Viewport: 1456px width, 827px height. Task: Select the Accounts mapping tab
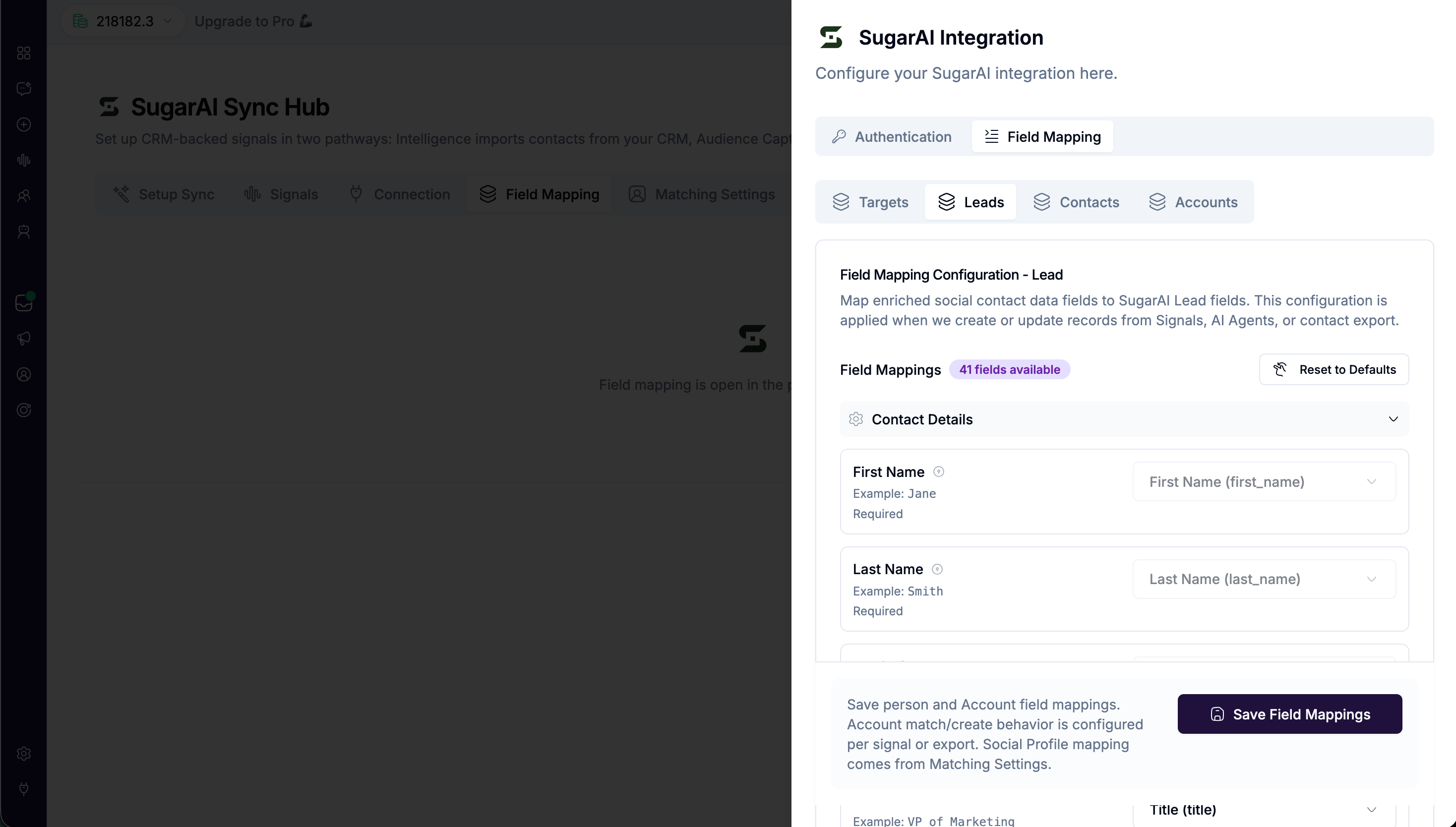pos(1193,202)
